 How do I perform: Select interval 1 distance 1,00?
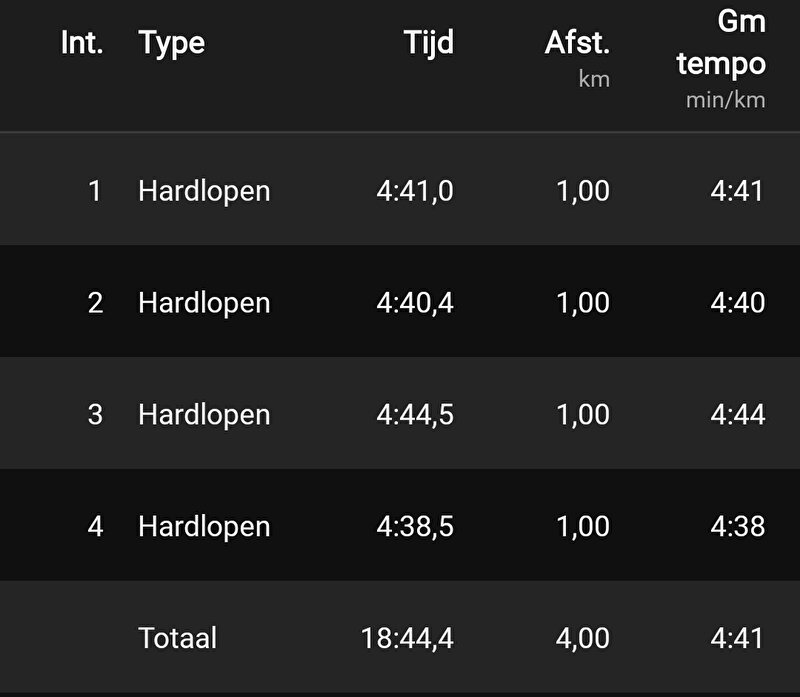tap(582, 190)
